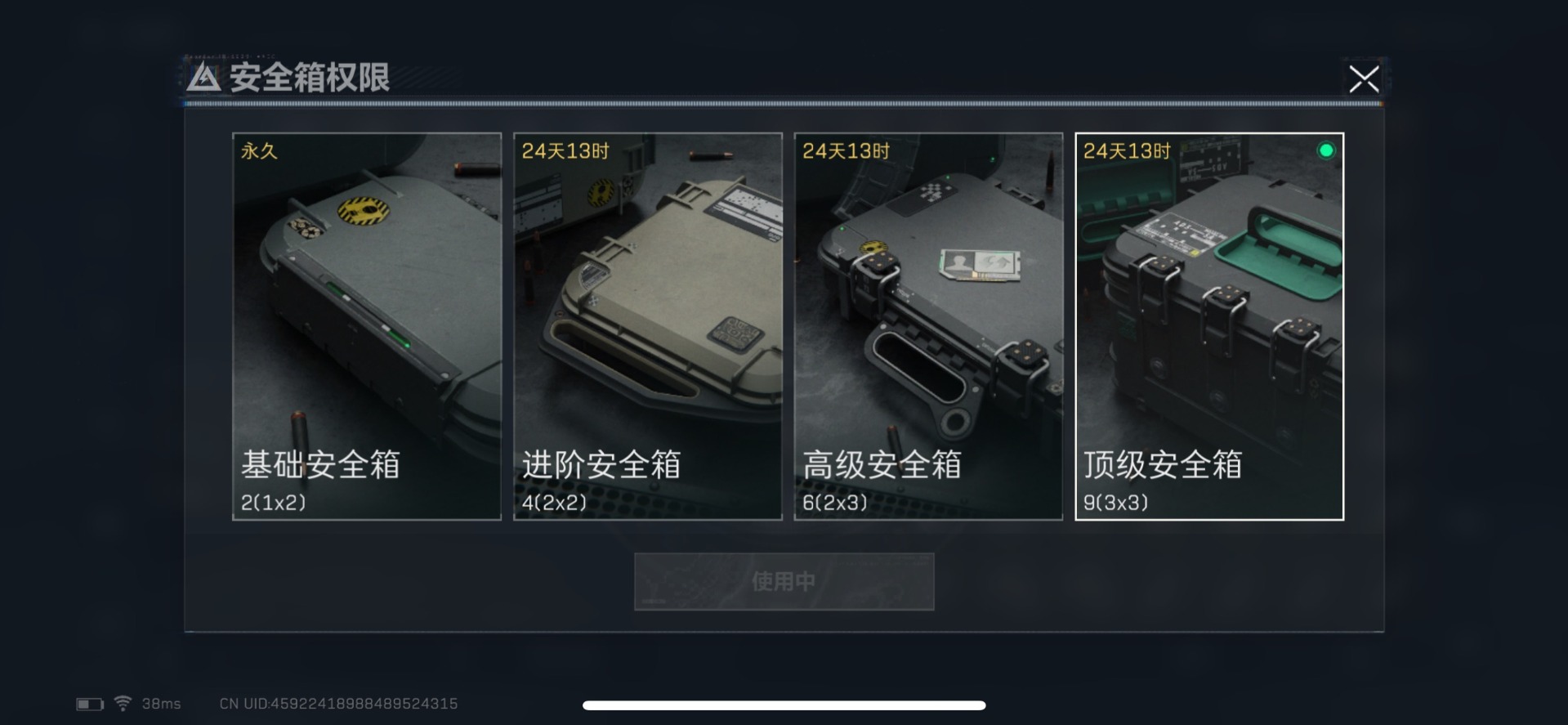The width and height of the screenshot is (1568, 725).
Task: Click the 2(1x2) capacity label
Action: 274,503
